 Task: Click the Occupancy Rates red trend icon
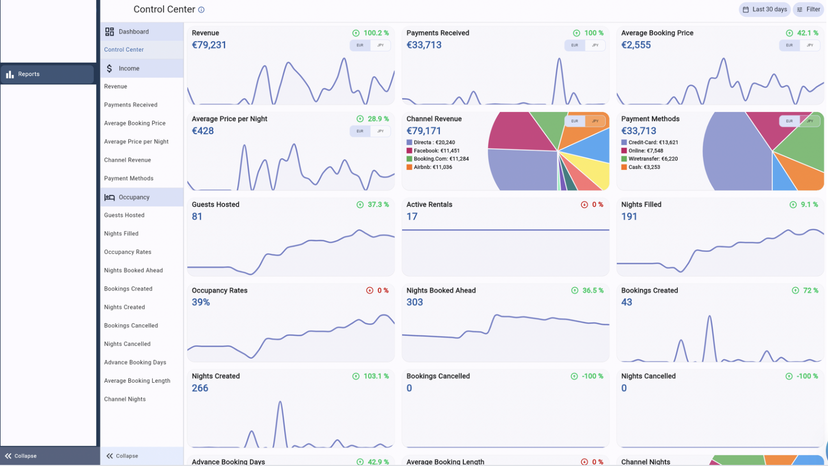pos(370,291)
